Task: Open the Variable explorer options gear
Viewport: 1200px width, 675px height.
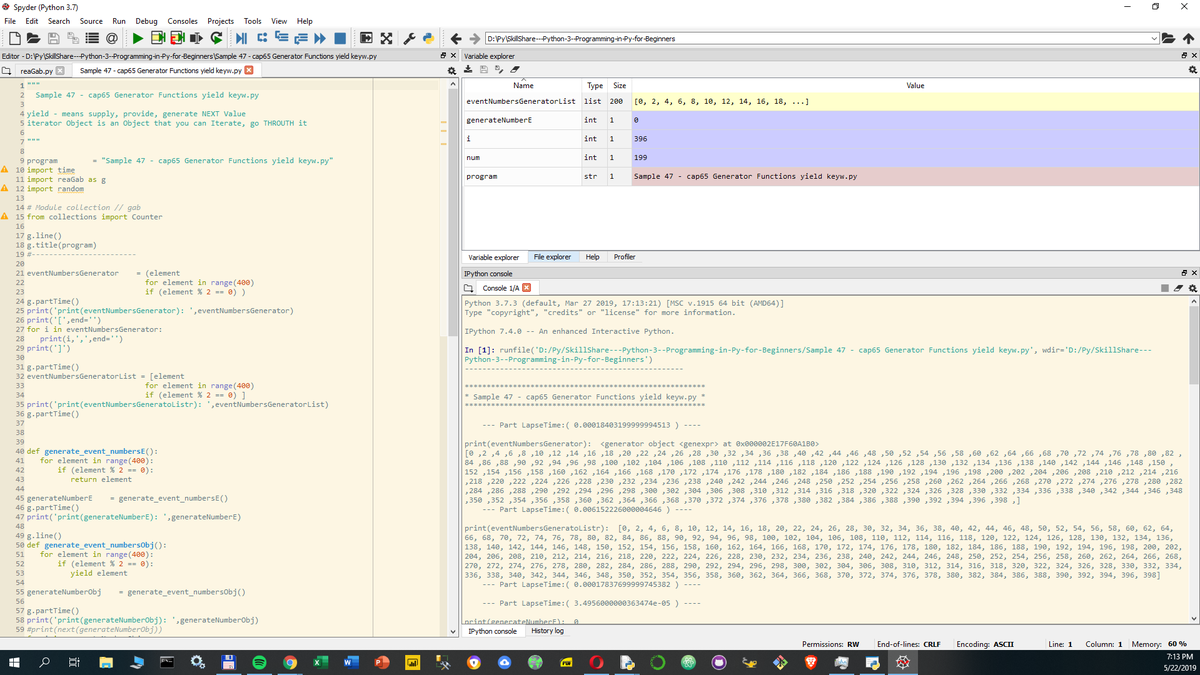Action: [1191, 71]
